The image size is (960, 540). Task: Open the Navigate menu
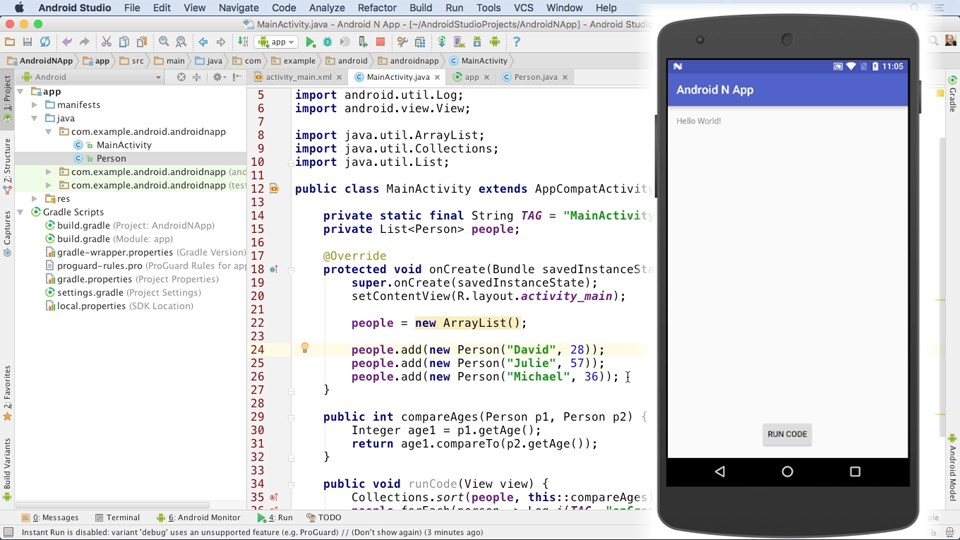[x=239, y=8]
